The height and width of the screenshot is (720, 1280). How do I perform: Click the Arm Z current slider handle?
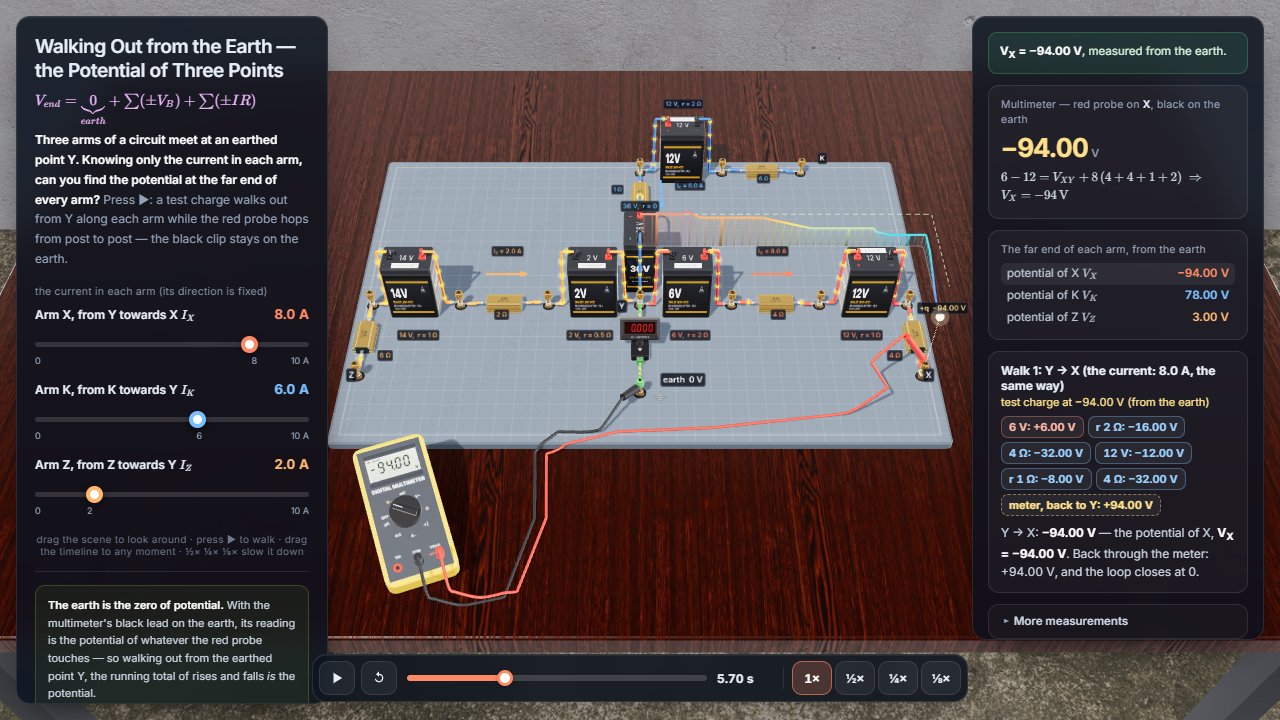click(94, 494)
